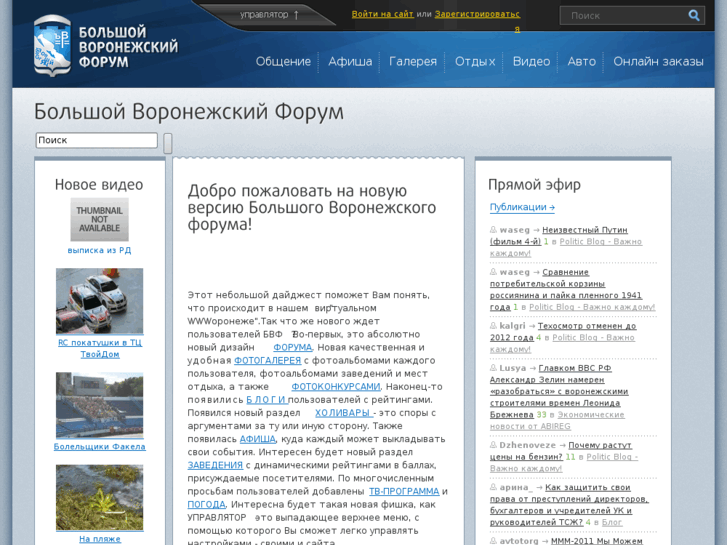Click the Поиск field below the page title

click(x=96, y=140)
